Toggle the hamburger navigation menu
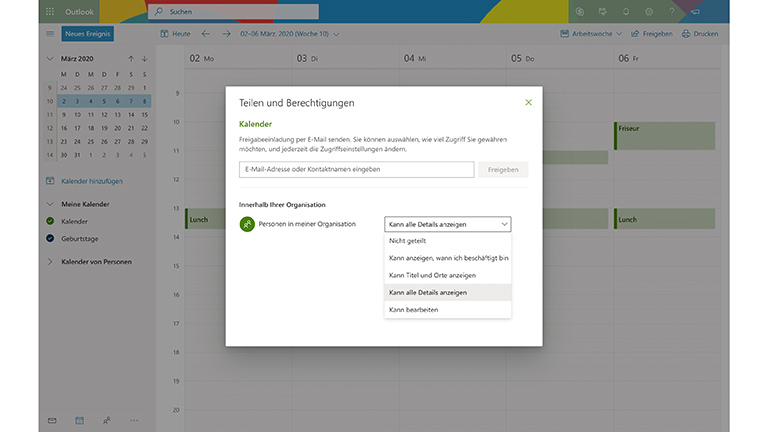This screenshot has width=768, height=432. pos(50,34)
